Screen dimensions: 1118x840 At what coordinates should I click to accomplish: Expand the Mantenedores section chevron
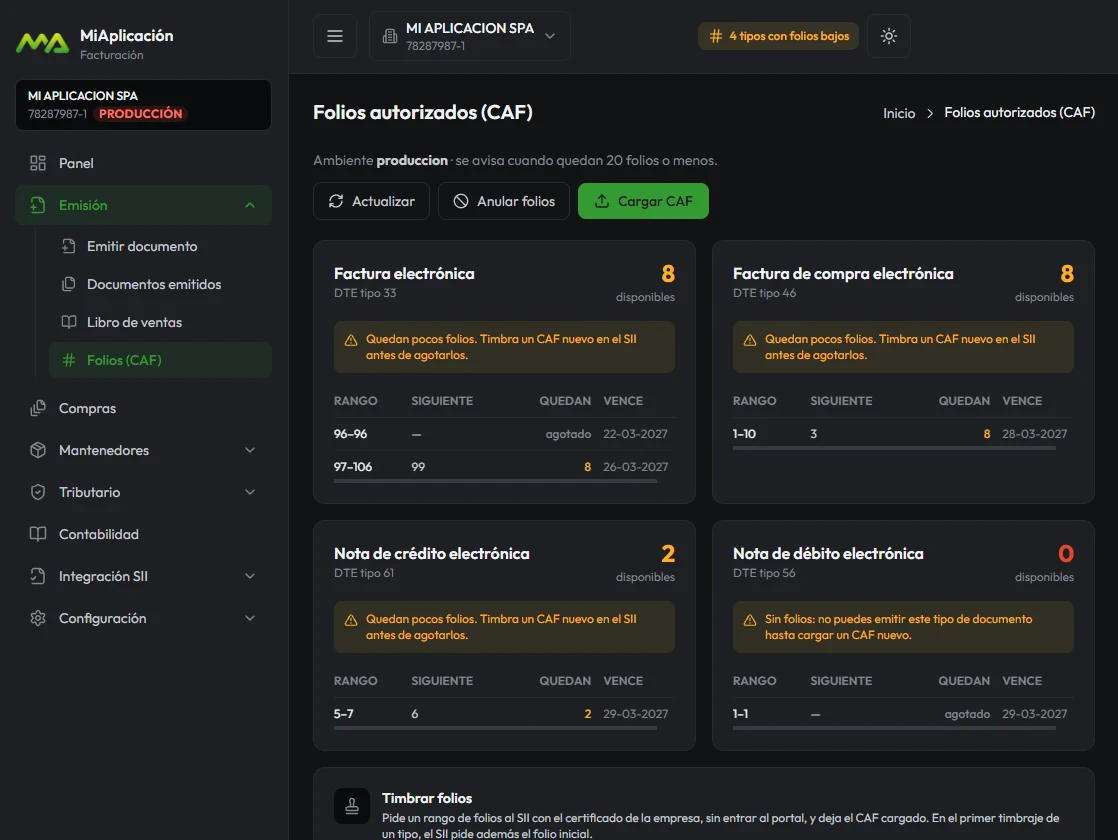coord(250,451)
